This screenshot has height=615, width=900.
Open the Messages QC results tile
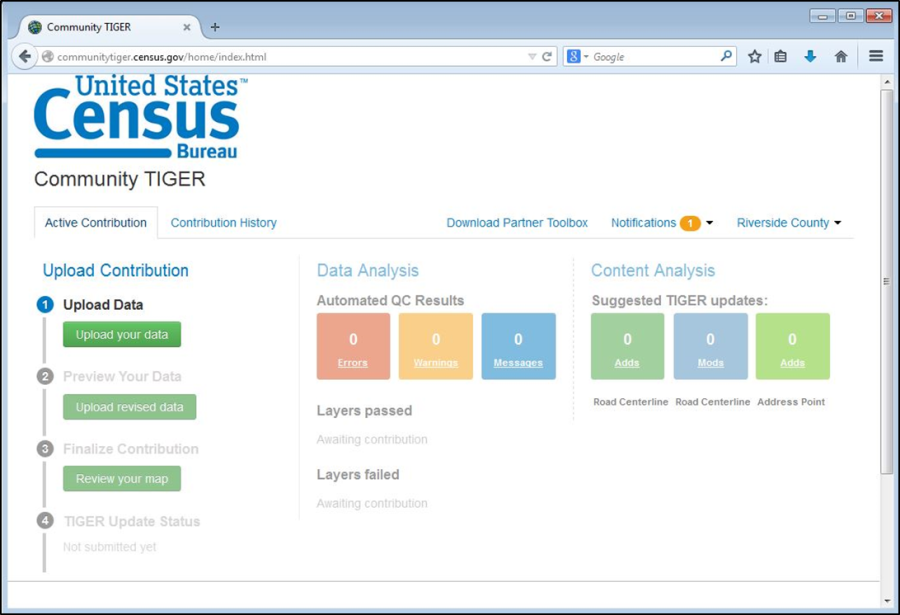pos(518,346)
